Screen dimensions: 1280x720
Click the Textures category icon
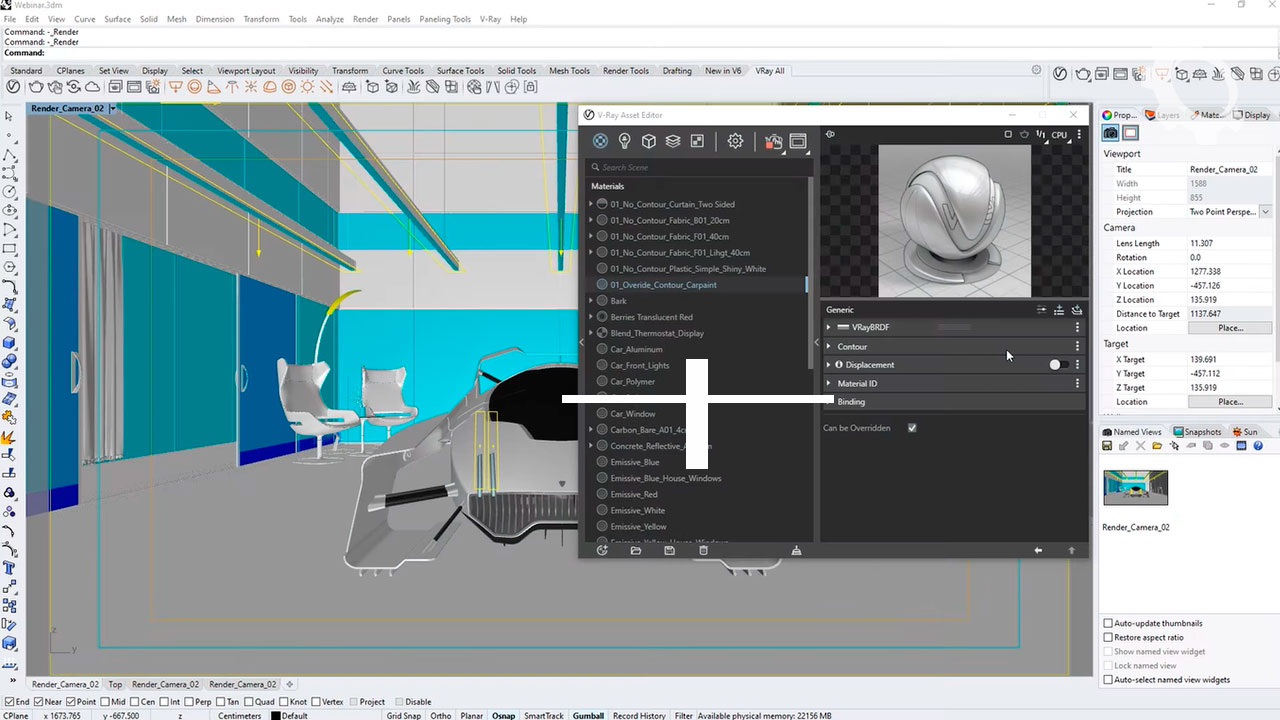point(697,141)
